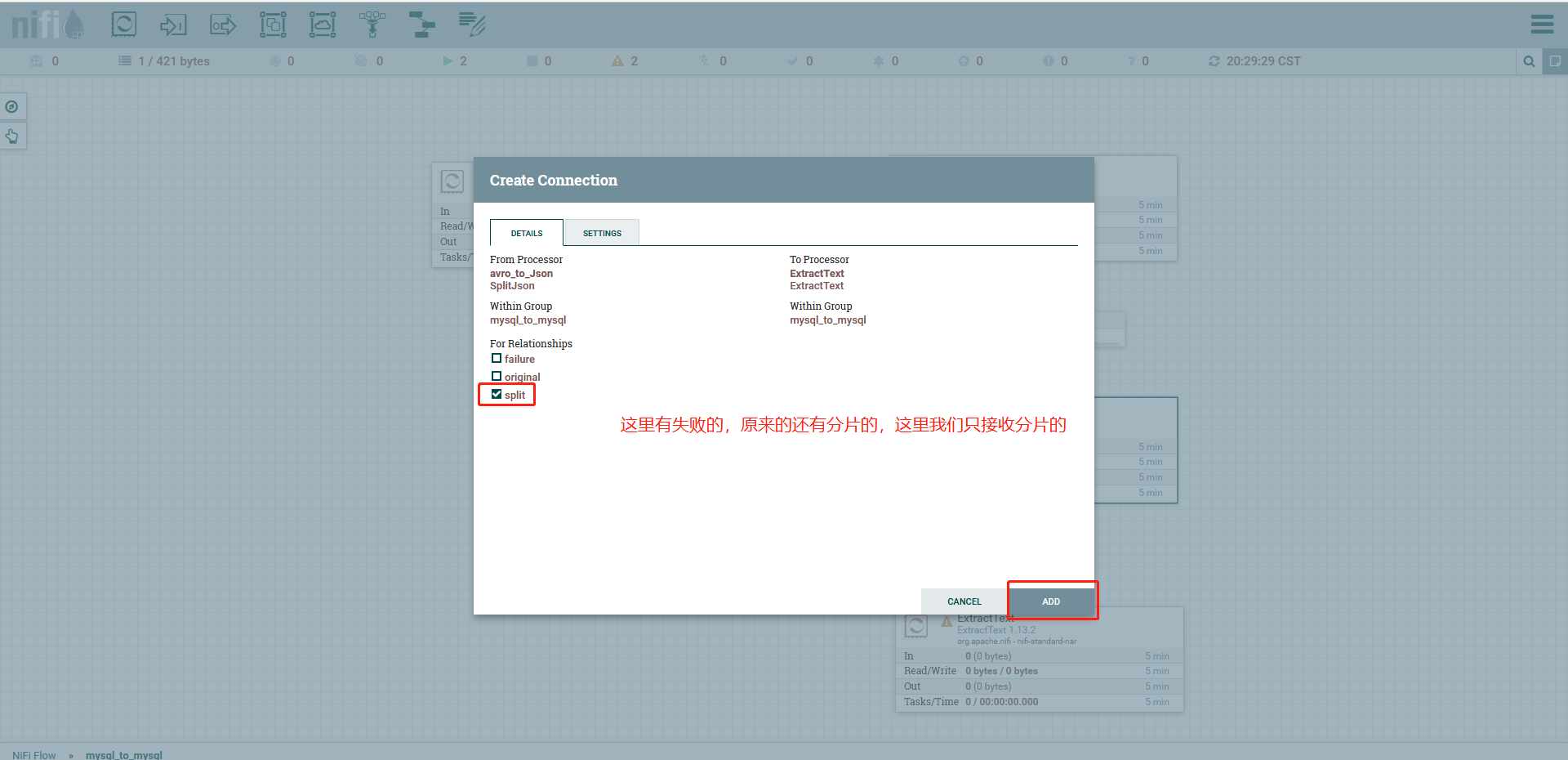Open the search magnifier in status bar
Viewport: 1568px width, 760px height.
click(1529, 61)
